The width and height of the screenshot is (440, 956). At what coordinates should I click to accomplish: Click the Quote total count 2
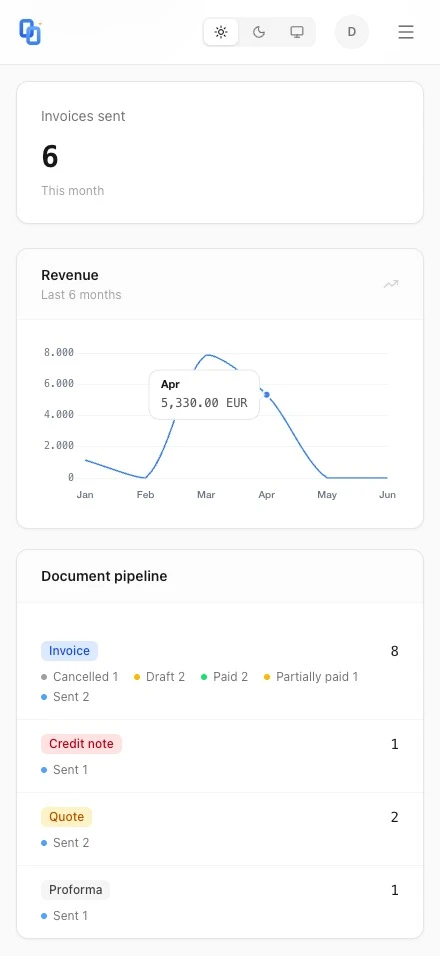pos(394,817)
